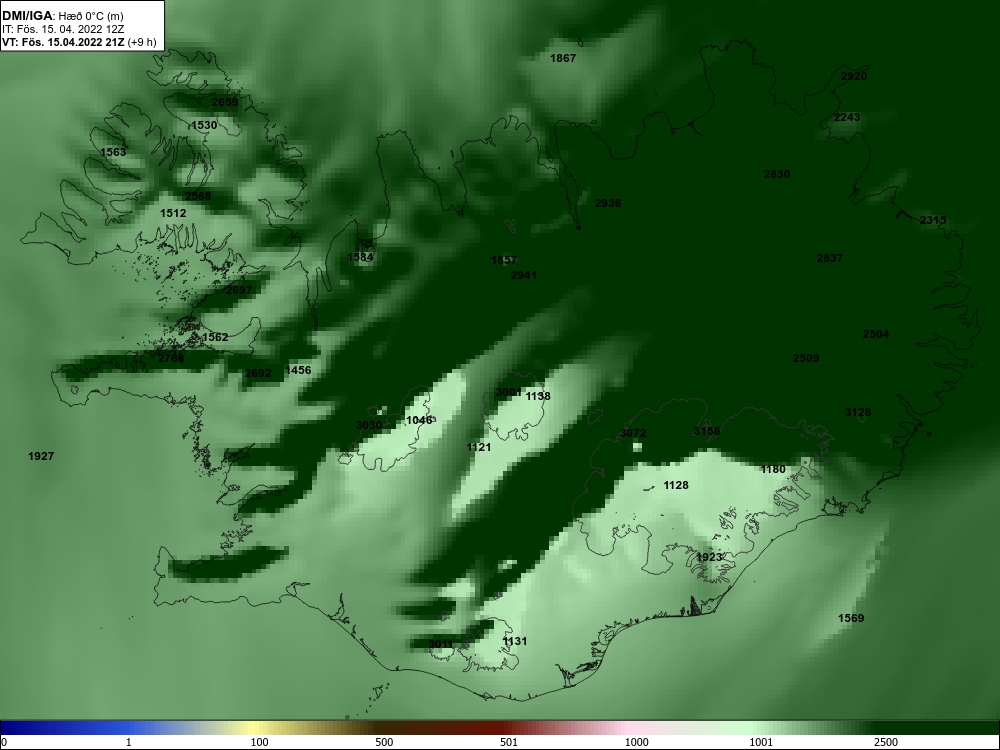Select the map value 3072
The image size is (1000, 750).
(633, 433)
